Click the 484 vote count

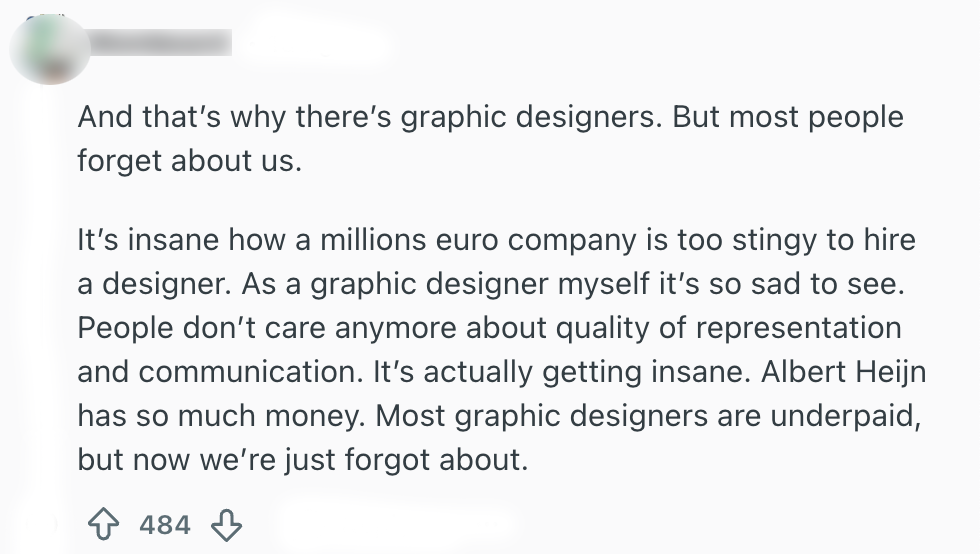(165, 525)
